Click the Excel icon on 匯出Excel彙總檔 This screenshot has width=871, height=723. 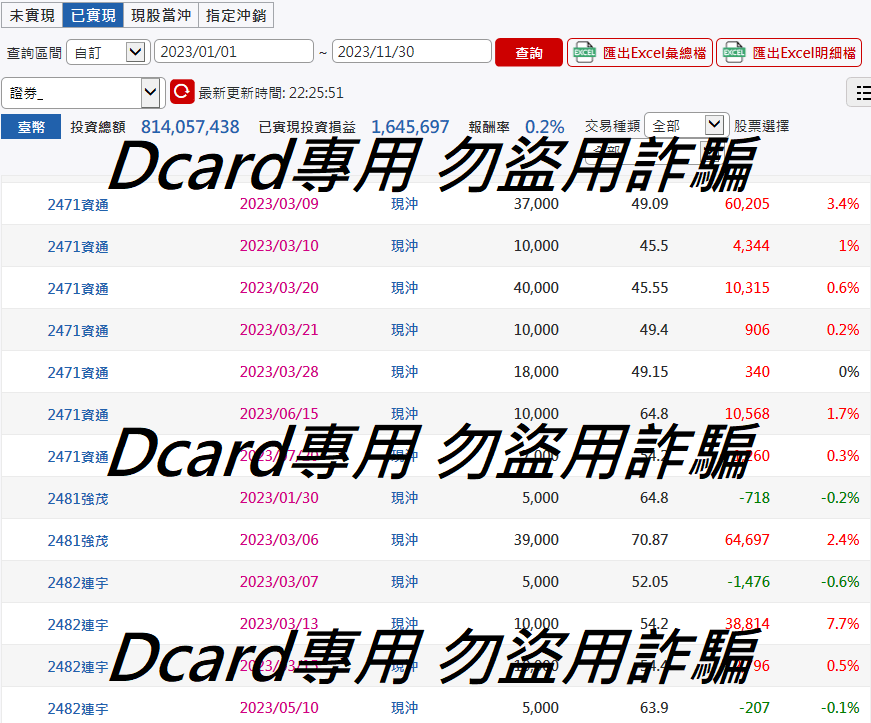click(585, 53)
